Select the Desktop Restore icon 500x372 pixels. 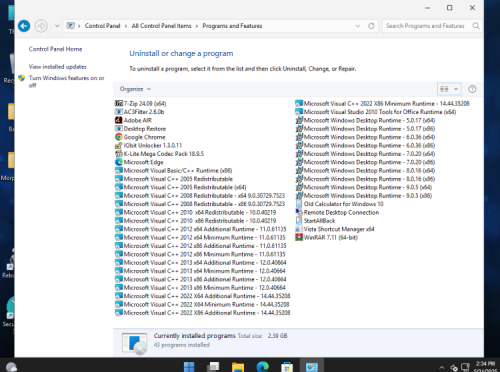pyautogui.click(x=119, y=128)
